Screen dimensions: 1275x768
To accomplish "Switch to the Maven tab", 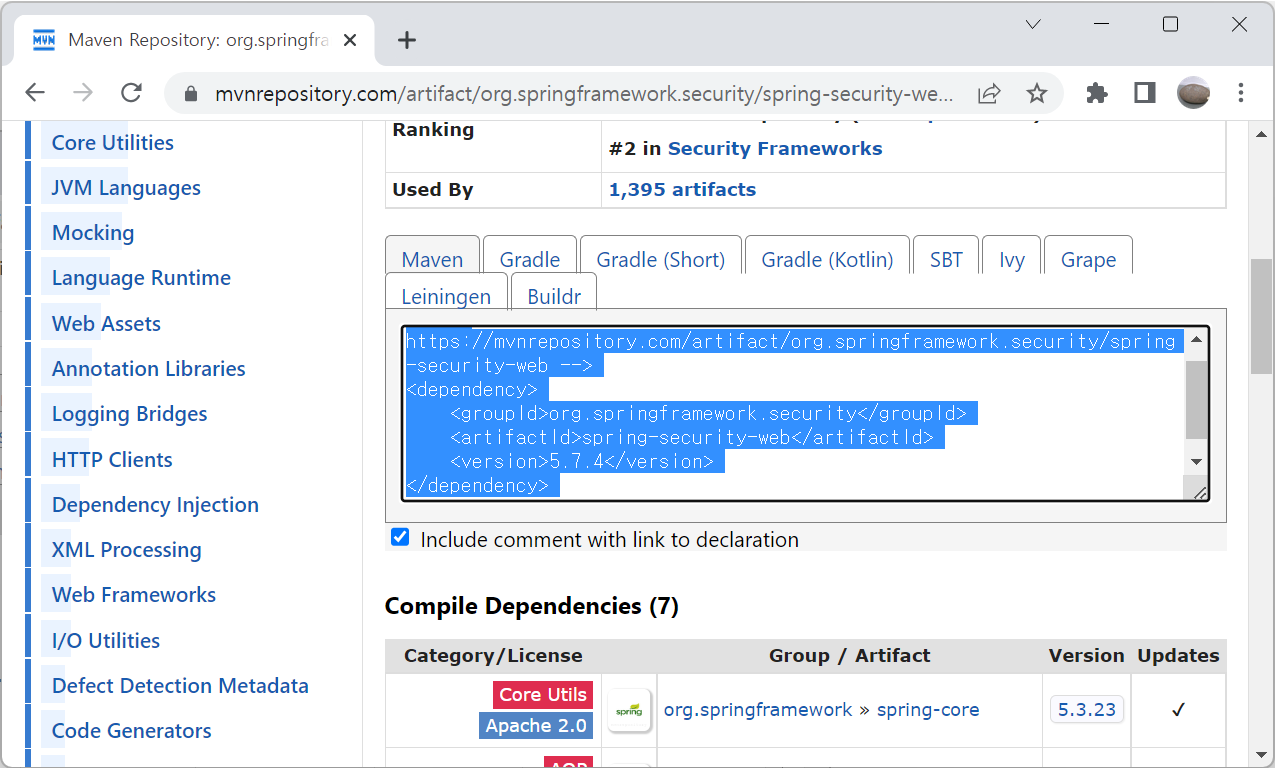I will [x=432, y=260].
